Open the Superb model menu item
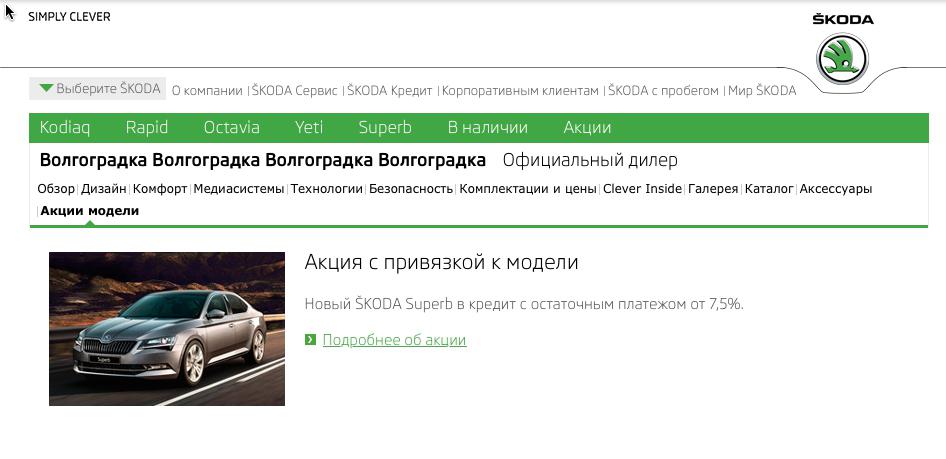The image size is (946, 459). click(x=385, y=127)
